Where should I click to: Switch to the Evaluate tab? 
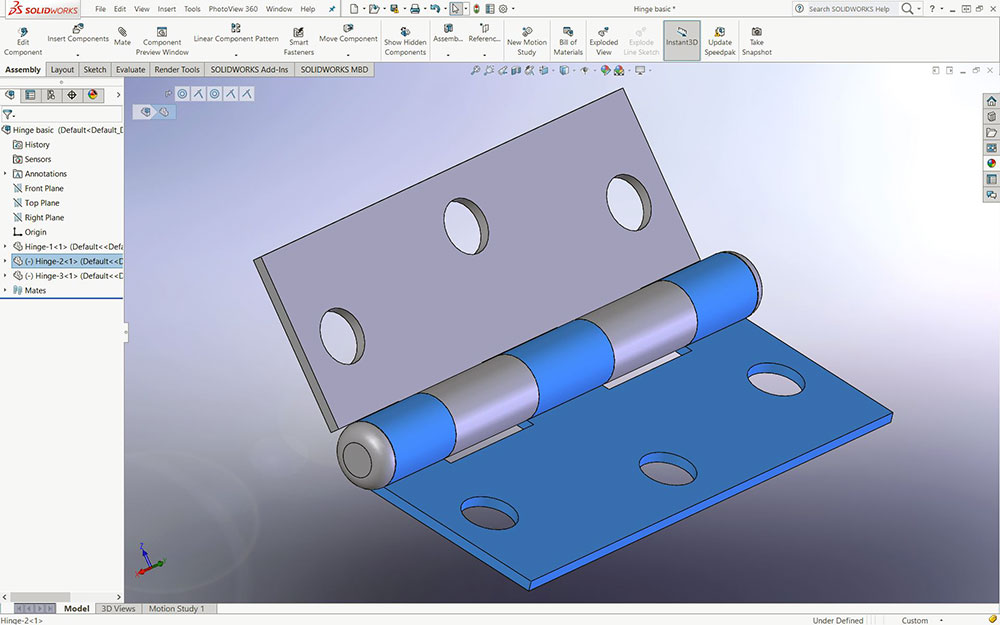click(130, 70)
